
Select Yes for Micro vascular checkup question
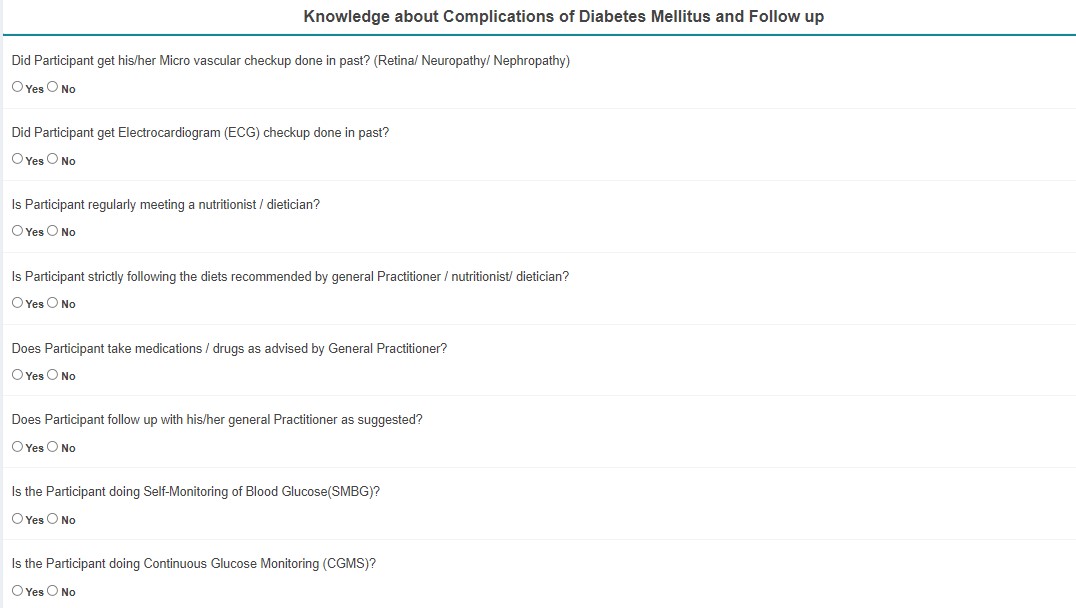[x=17, y=86]
